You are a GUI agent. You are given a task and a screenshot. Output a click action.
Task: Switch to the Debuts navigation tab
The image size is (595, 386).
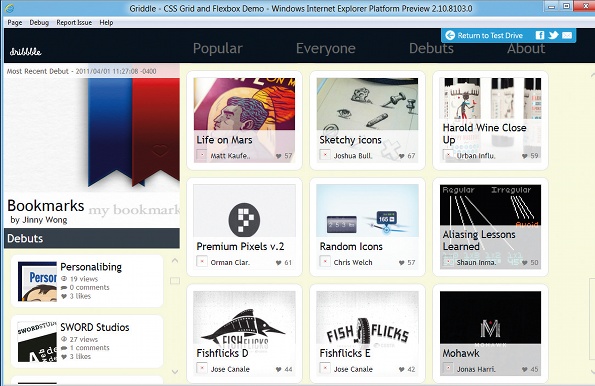pos(431,48)
